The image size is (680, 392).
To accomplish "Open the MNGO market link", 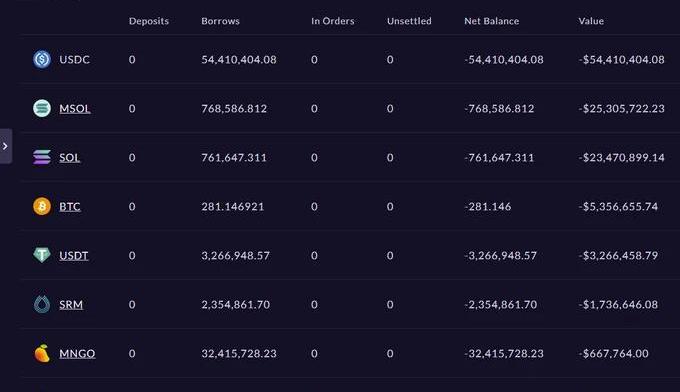I will click(77, 353).
